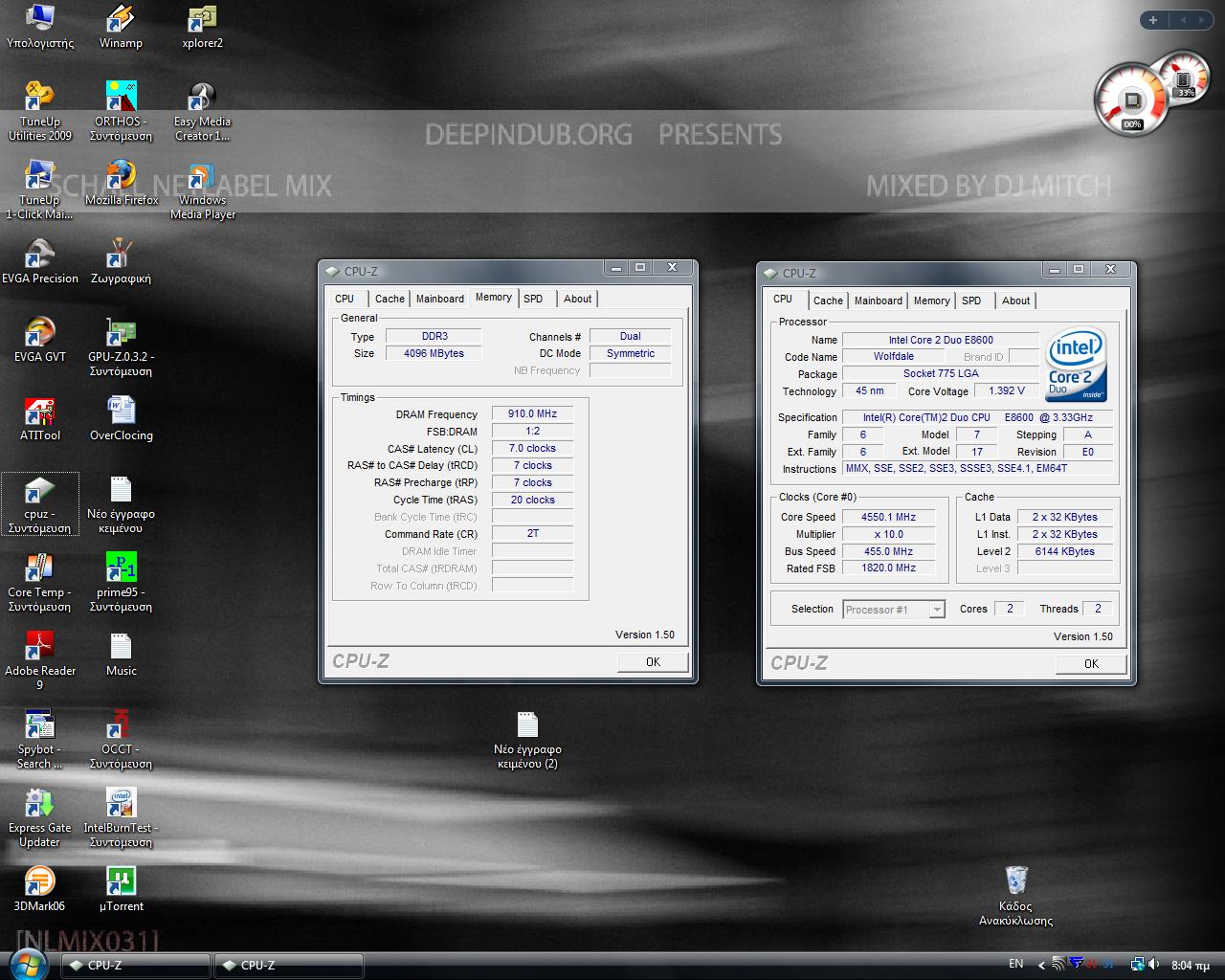The image size is (1225, 980).
Task: Open Windows Media Player shortcut
Action: coord(202,190)
